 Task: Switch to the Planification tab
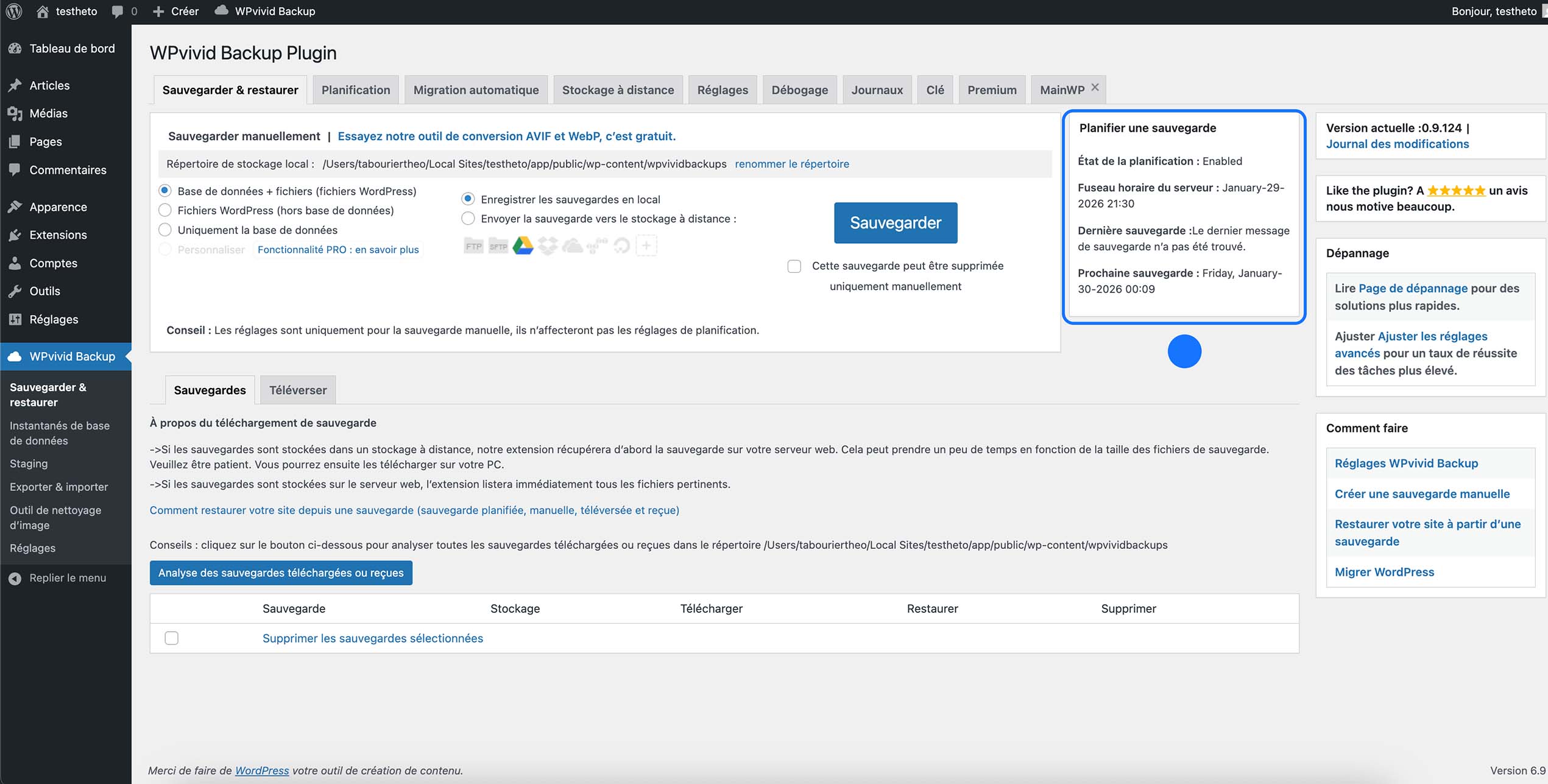pos(356,90)
